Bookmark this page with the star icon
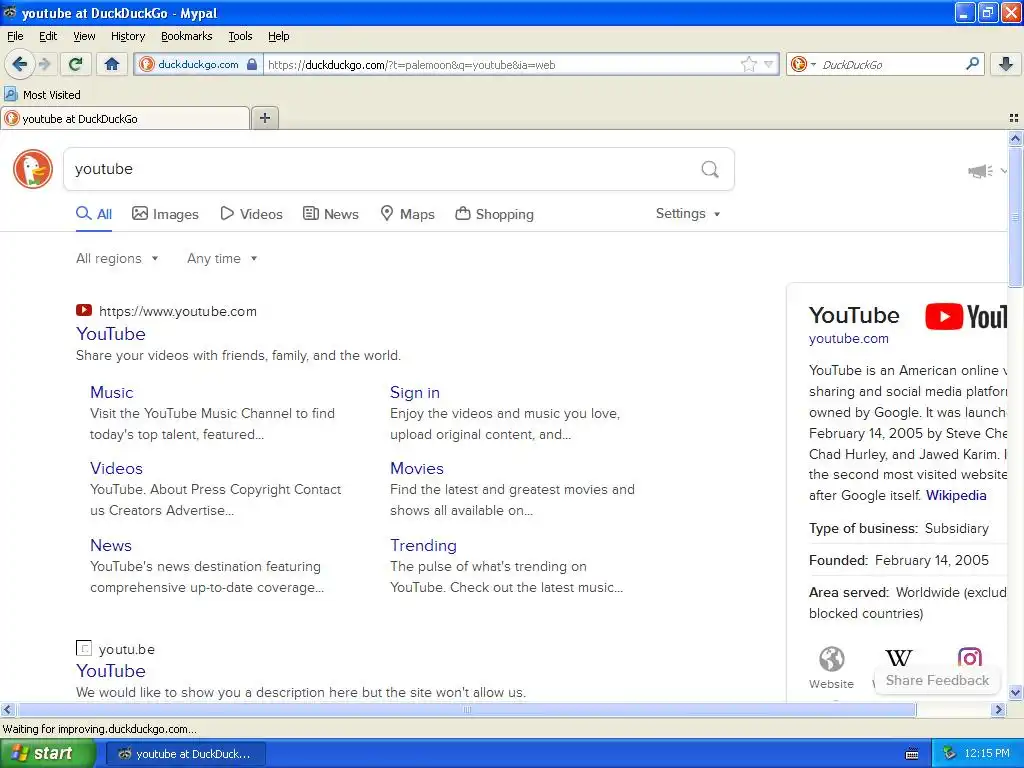Image resolution: width=1024 pixels, height=768 pixels. coord(748,64)
